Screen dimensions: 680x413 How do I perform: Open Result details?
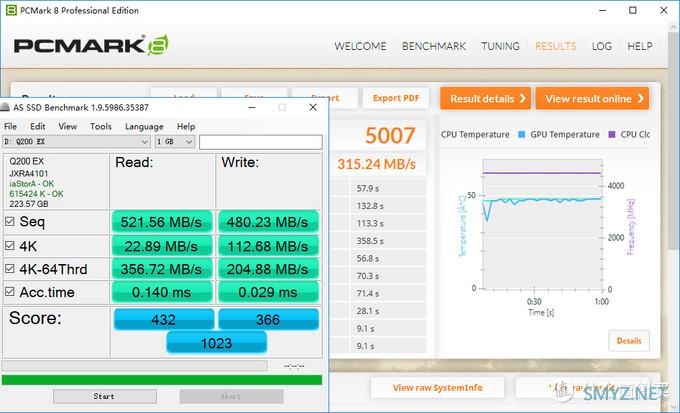pyautogui.click(x=485, y=98)
